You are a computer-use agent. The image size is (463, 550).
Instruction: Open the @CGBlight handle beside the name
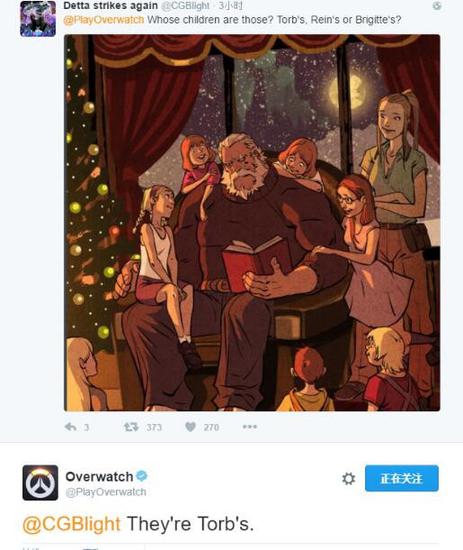[x=185, y=6]
